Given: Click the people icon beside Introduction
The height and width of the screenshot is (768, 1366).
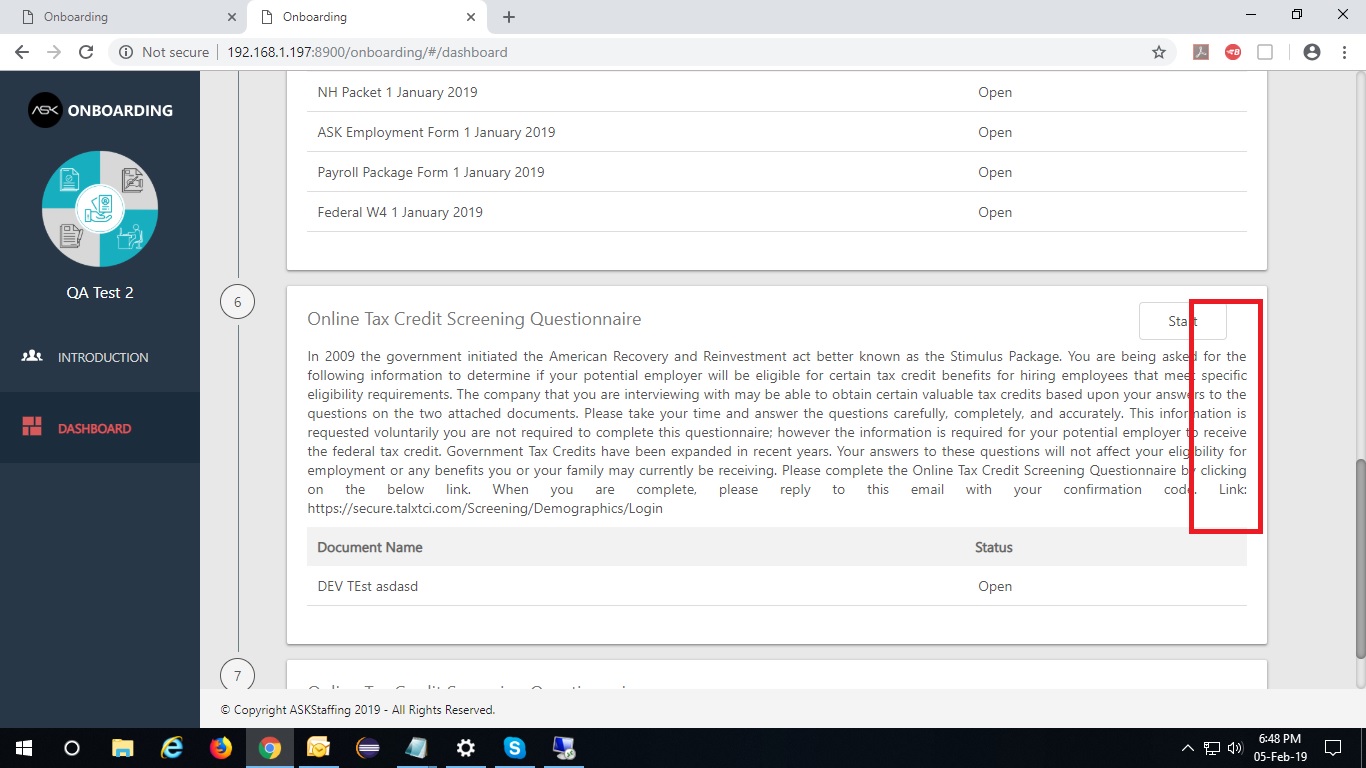Looking at the screenshot, I should click(32, 356).
